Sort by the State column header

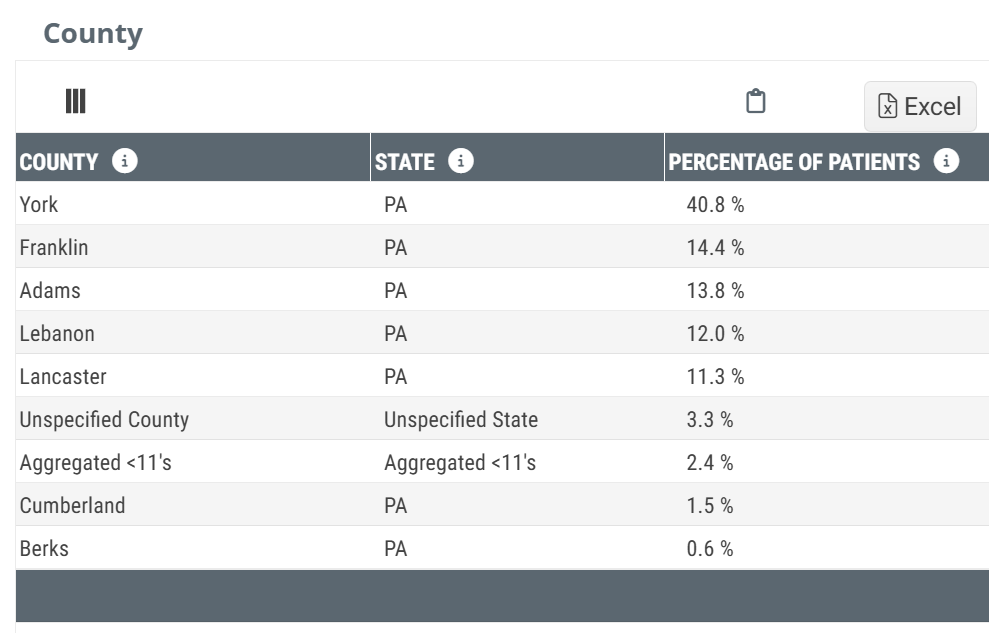click(405, 162)
